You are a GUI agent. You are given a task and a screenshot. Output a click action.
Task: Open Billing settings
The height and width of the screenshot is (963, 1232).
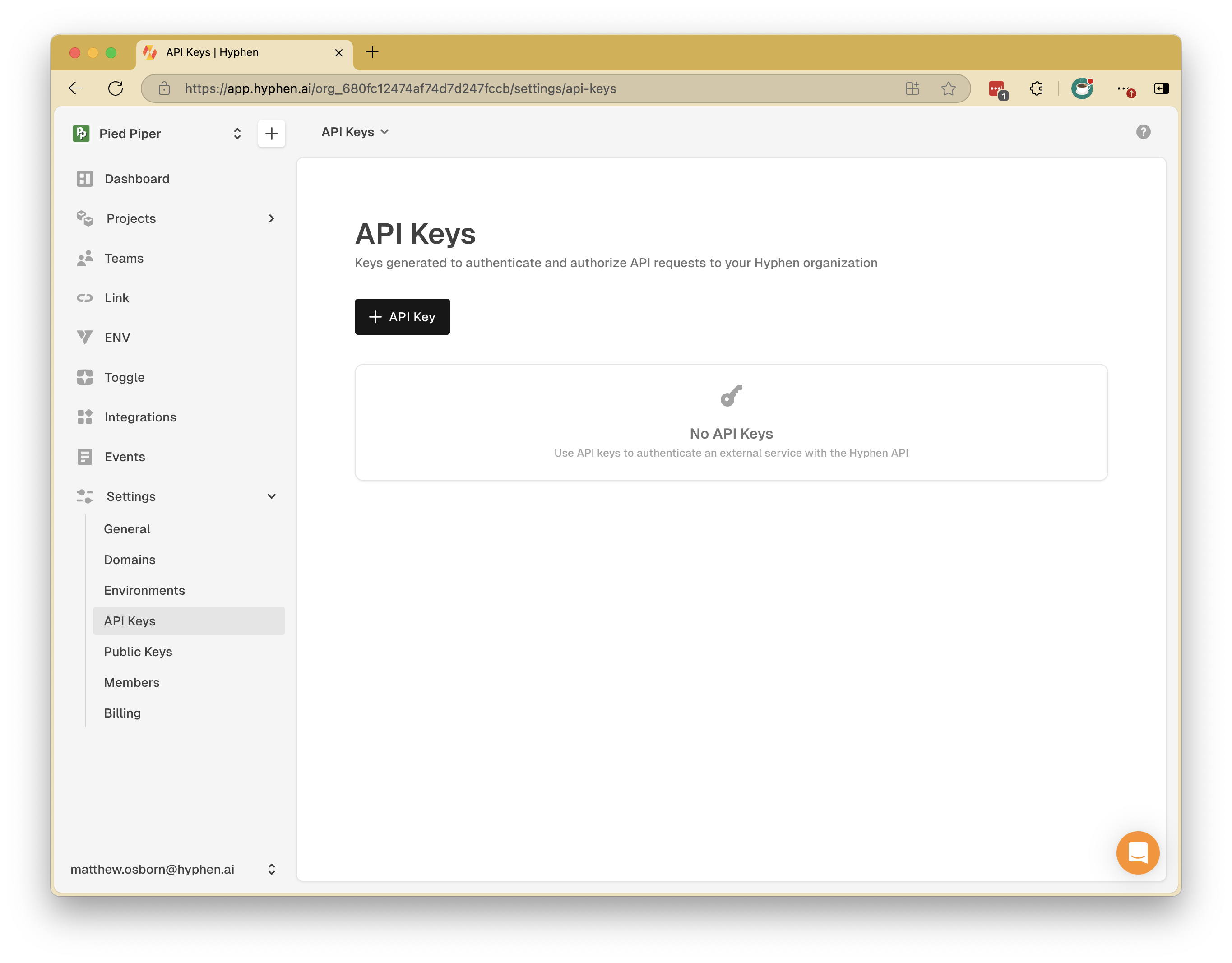point(189,713)
